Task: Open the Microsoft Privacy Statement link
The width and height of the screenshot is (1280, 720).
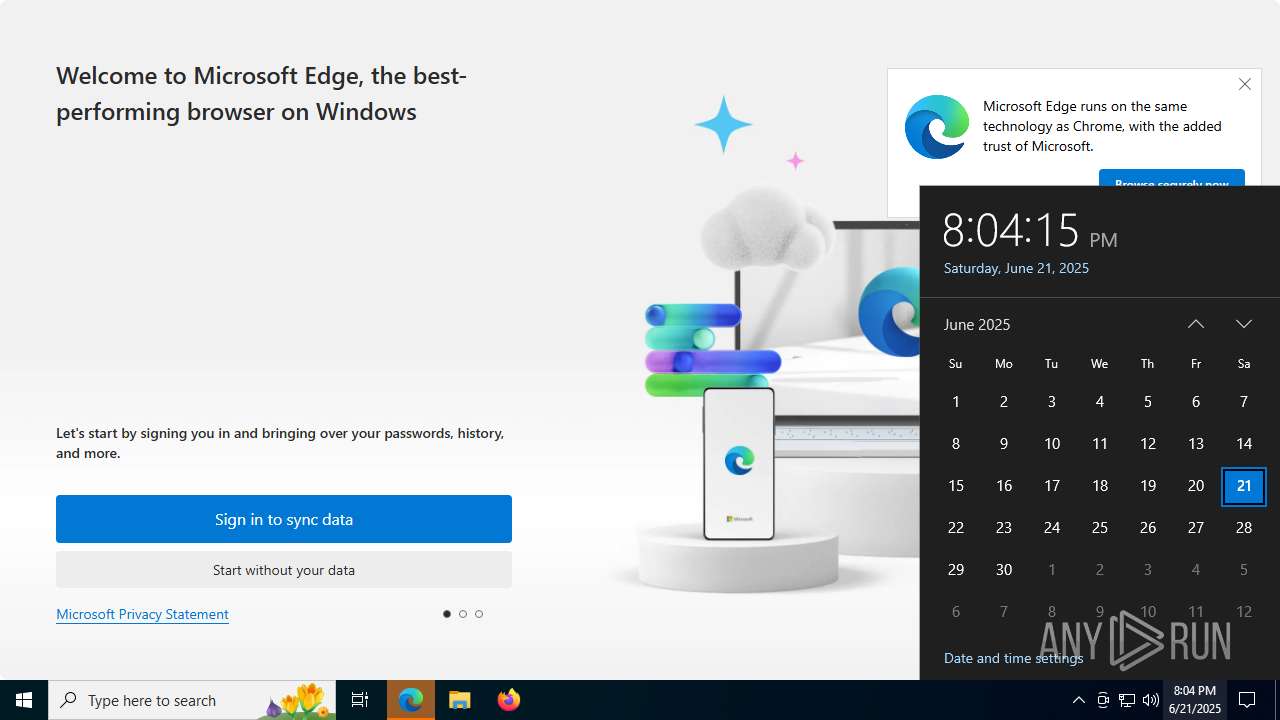Action: click(x=142, y=614)
